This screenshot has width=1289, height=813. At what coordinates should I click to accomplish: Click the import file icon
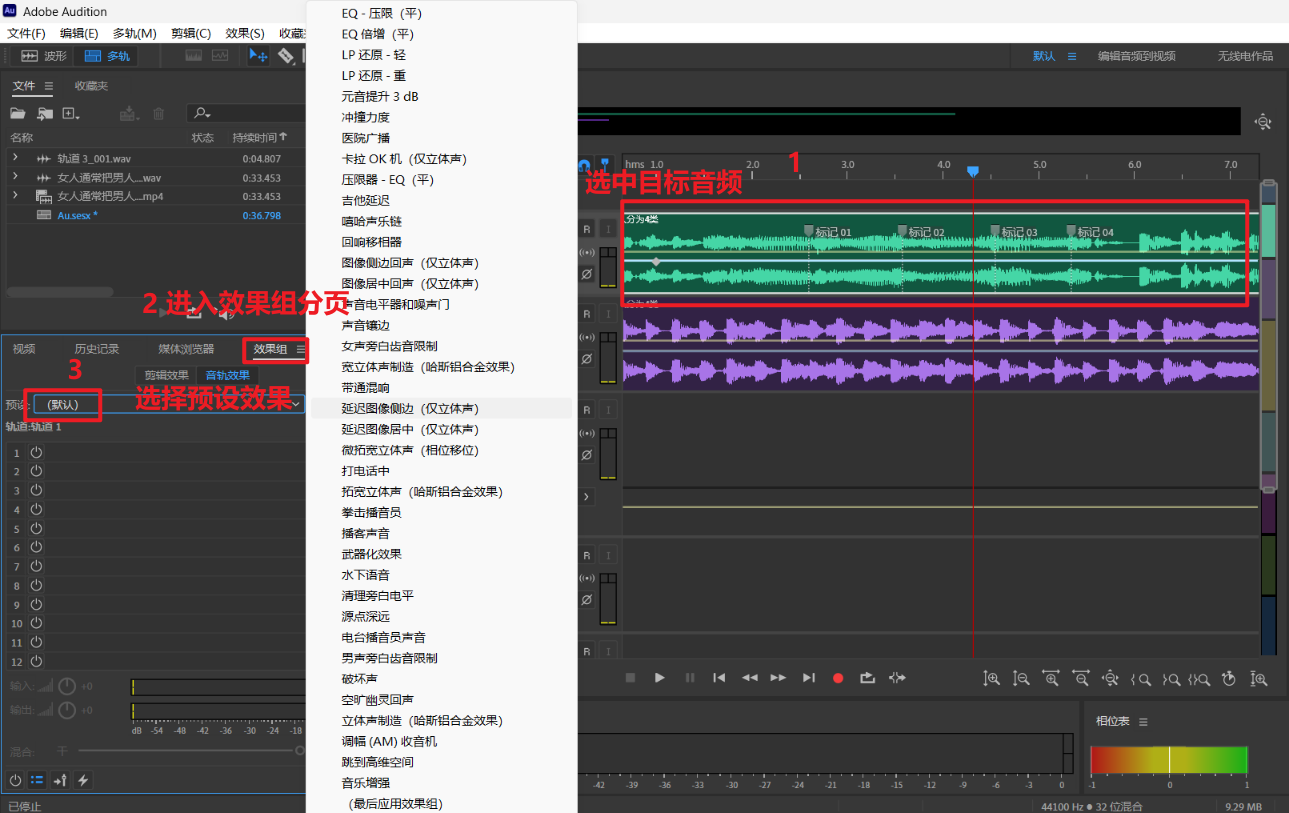[x=45, y=114]
